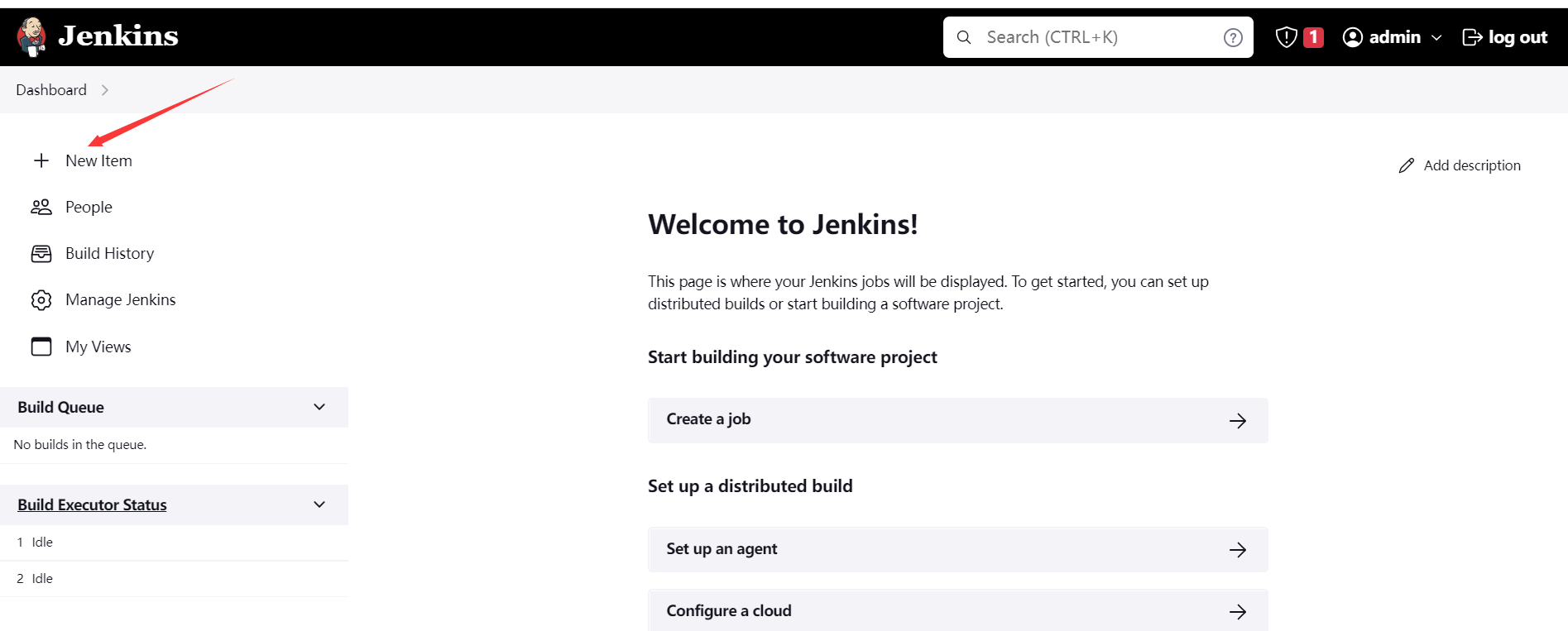Click the arrow on Set up an agent
1568x631 pixels.
(x=1238, y=550)
